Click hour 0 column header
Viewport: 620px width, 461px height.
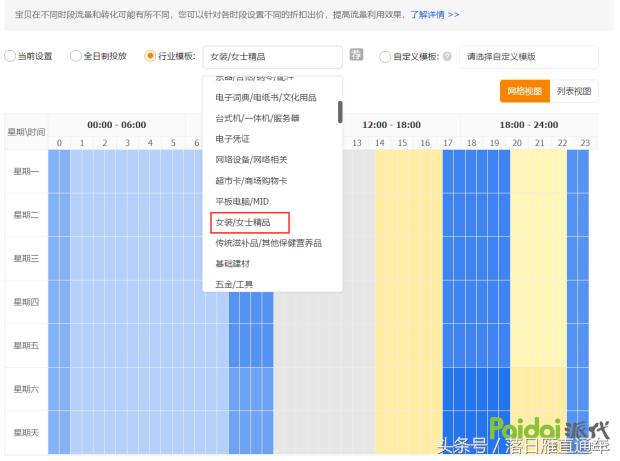(x=59, y=143)
